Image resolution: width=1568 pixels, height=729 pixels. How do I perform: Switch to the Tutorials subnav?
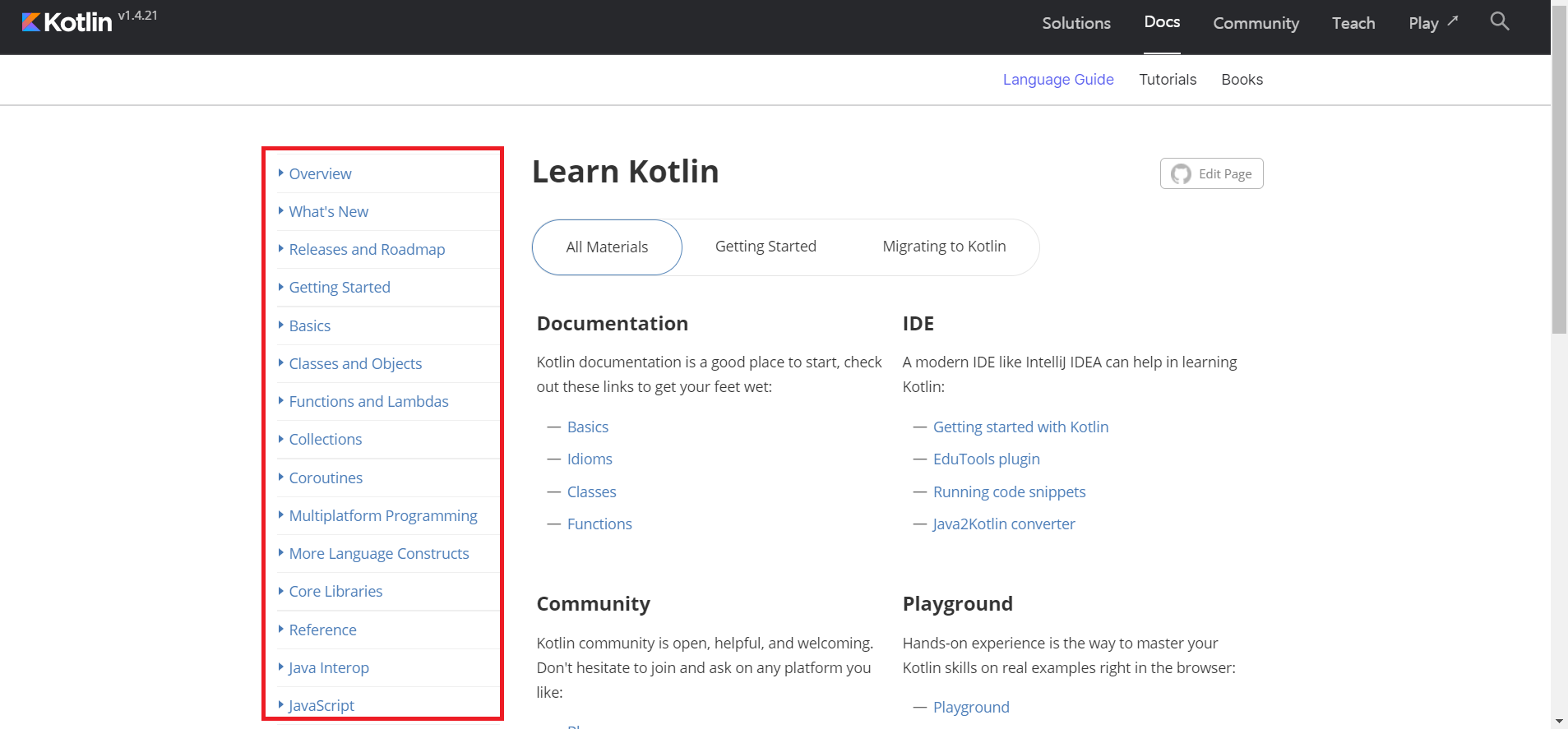(1168, 80)
